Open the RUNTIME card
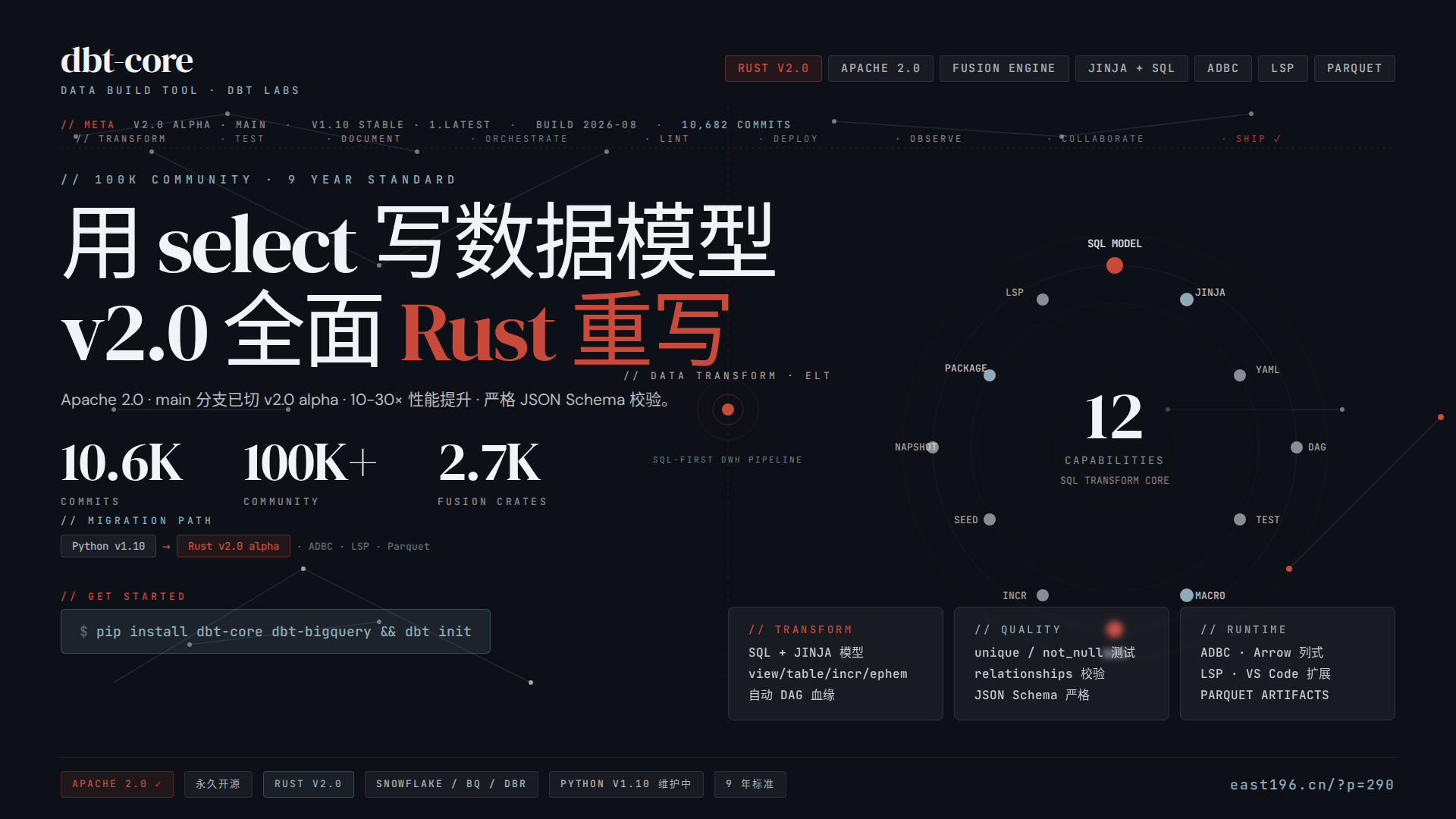Image resolution: width=1456 pixels, height=819 pixels. 1288,664
